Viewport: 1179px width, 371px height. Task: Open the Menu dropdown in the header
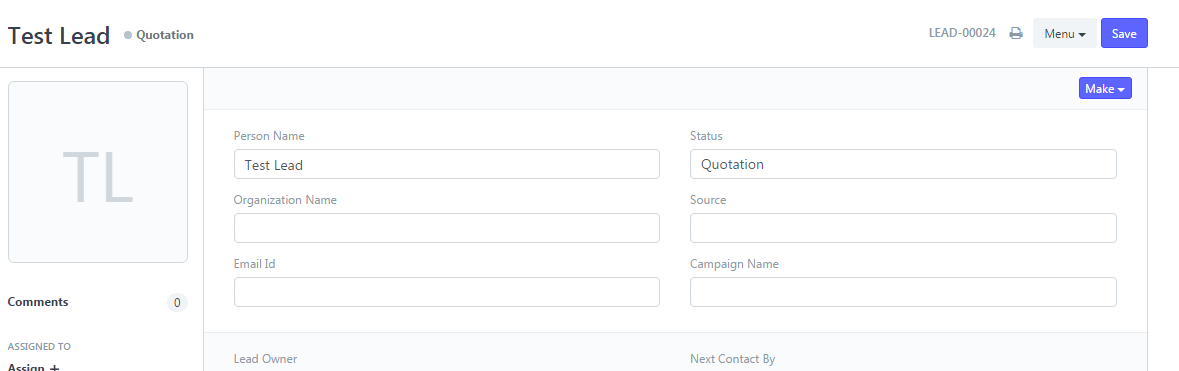pos(1065,33)
